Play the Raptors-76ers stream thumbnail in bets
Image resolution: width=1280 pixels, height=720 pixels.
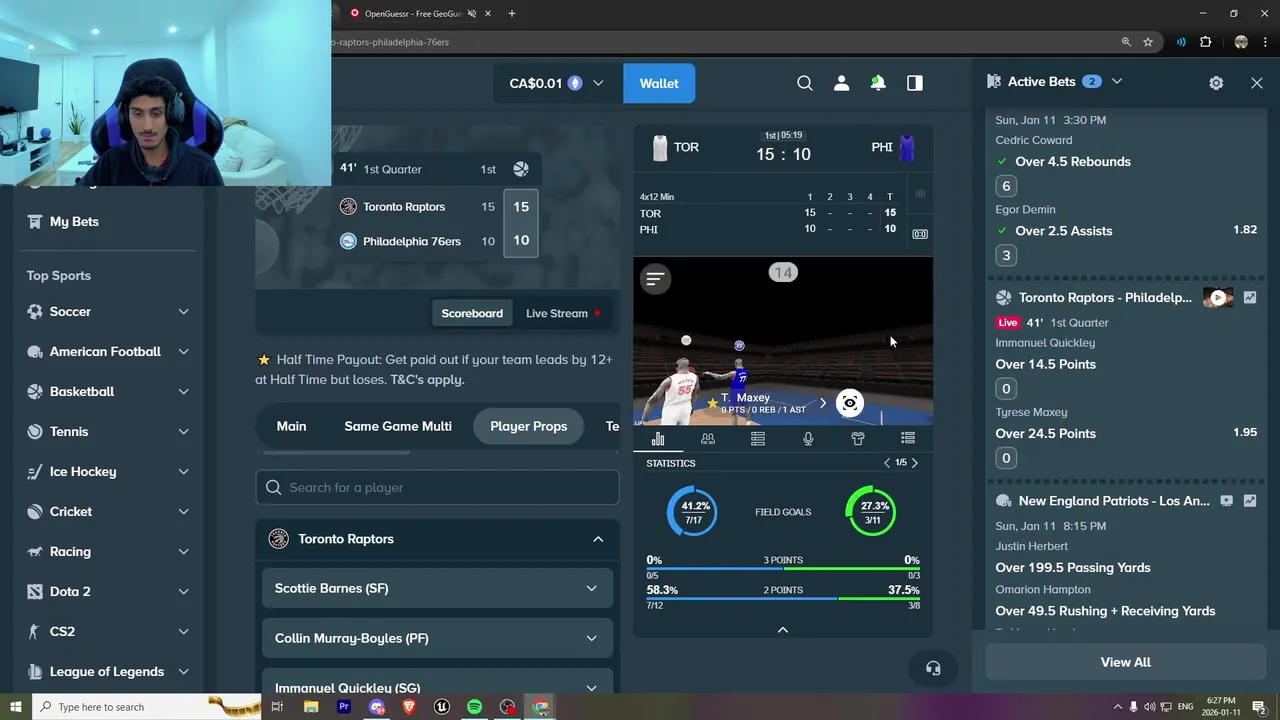pos(1218,297)
